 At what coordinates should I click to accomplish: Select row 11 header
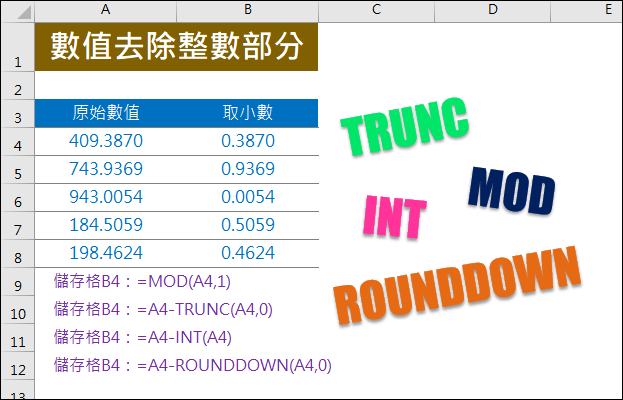coord(18,338)
